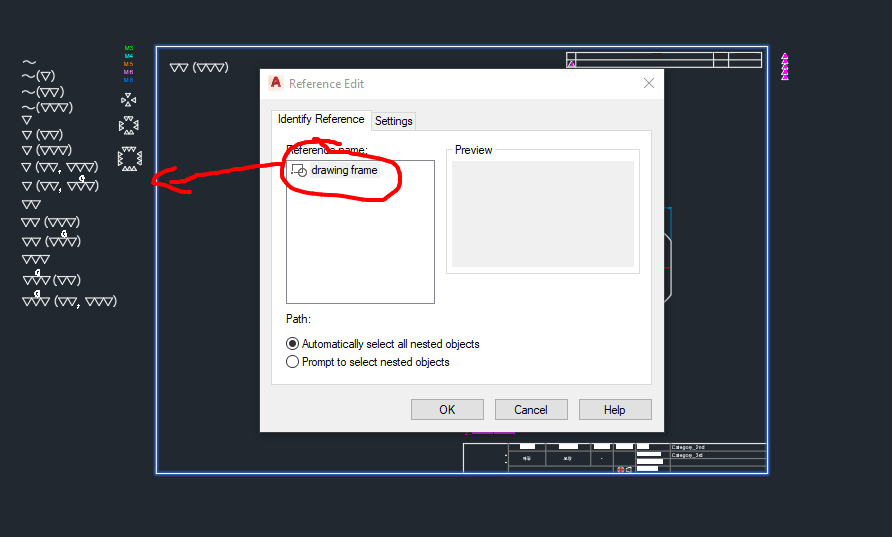Select the 'drawing frame' reference name
The width and height of the screenshot is (892, 537).
tap(344, 170)
